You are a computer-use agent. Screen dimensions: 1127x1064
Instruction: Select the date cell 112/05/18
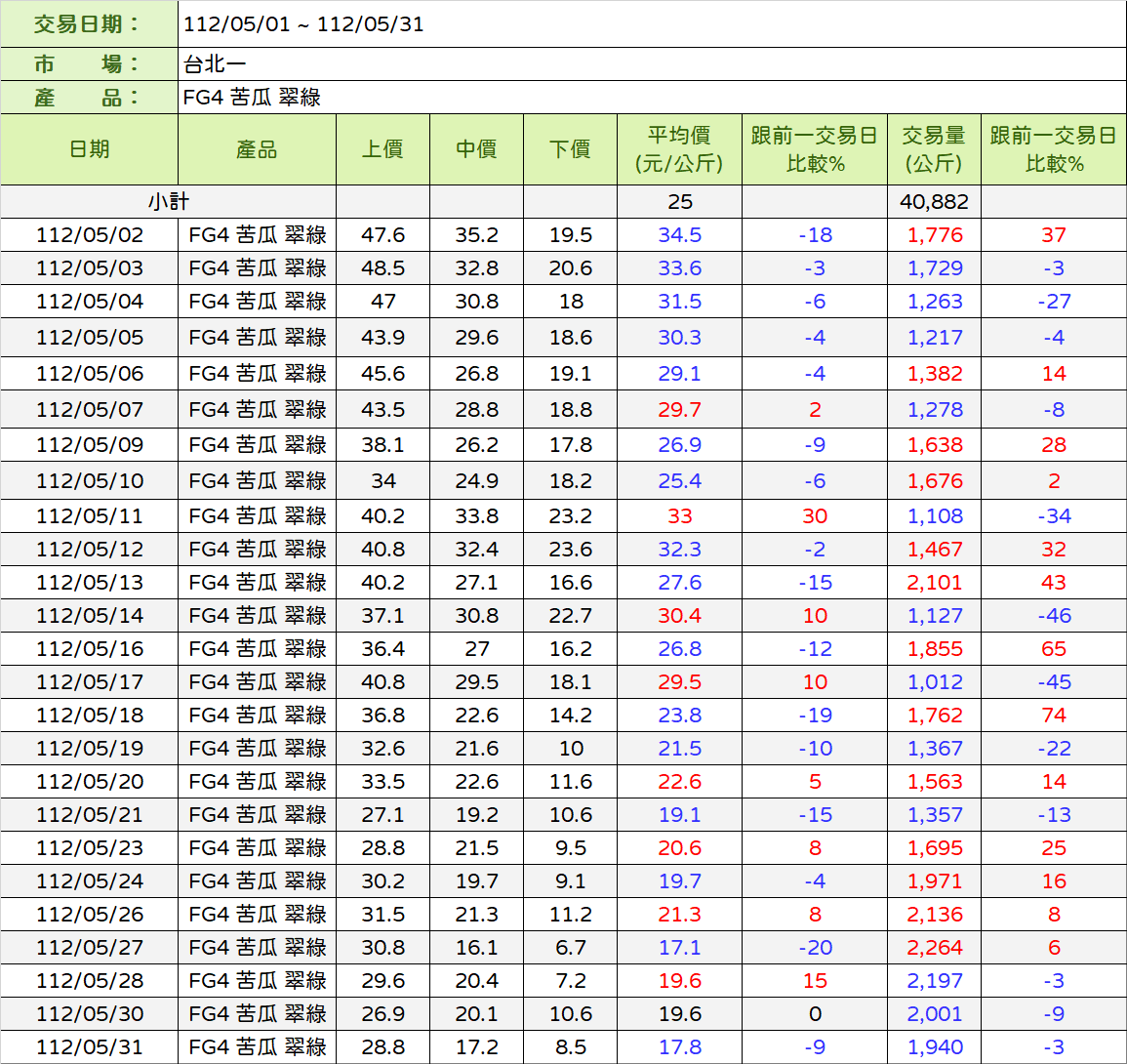pos(90,716)
